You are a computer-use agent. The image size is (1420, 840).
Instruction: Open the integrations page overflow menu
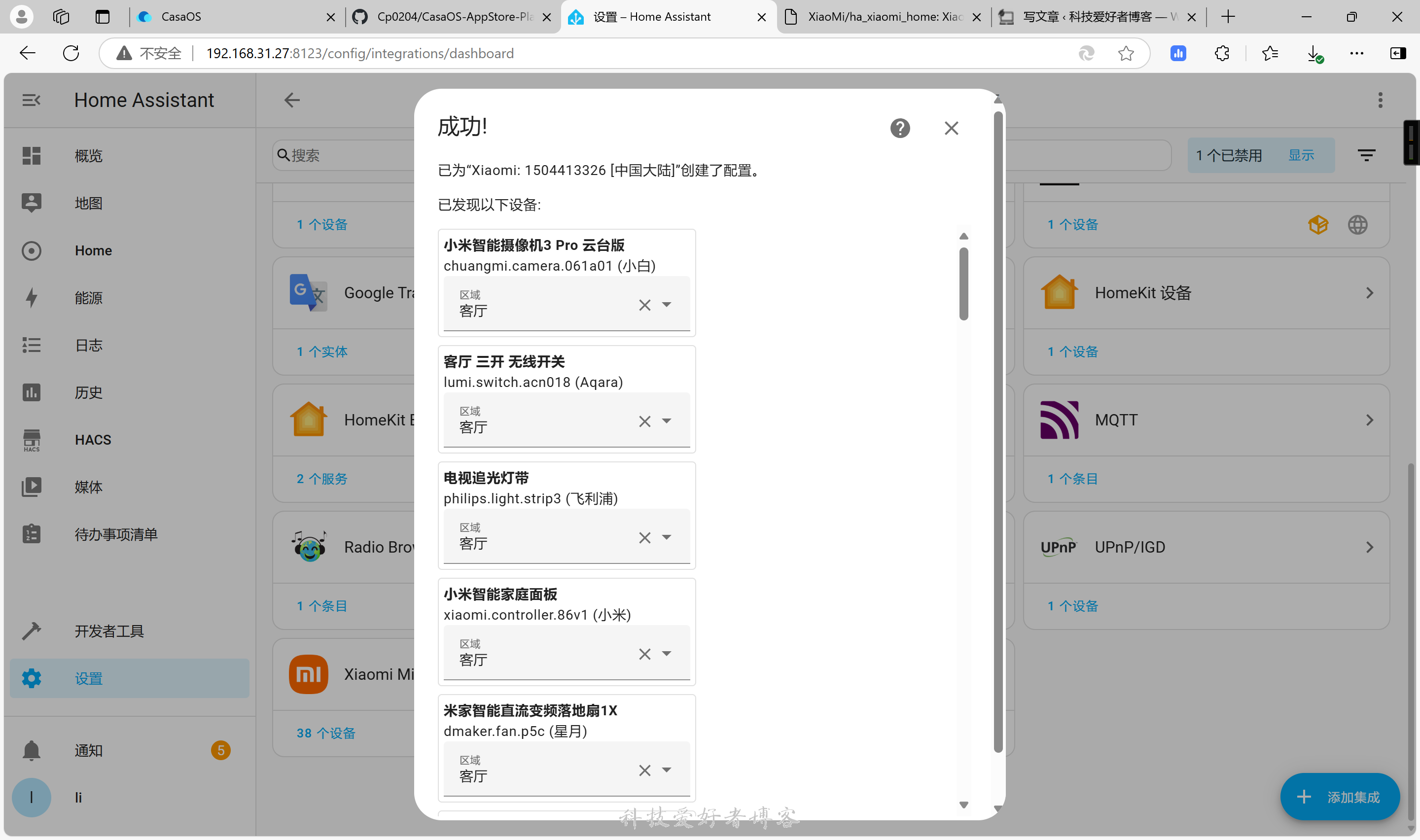[x=1381, y=100]
